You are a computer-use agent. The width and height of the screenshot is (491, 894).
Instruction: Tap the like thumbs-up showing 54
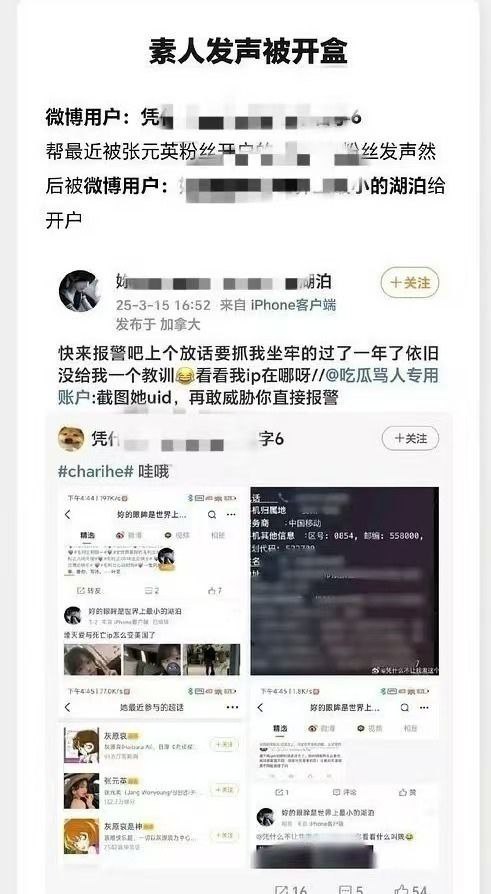pos(411,889)
